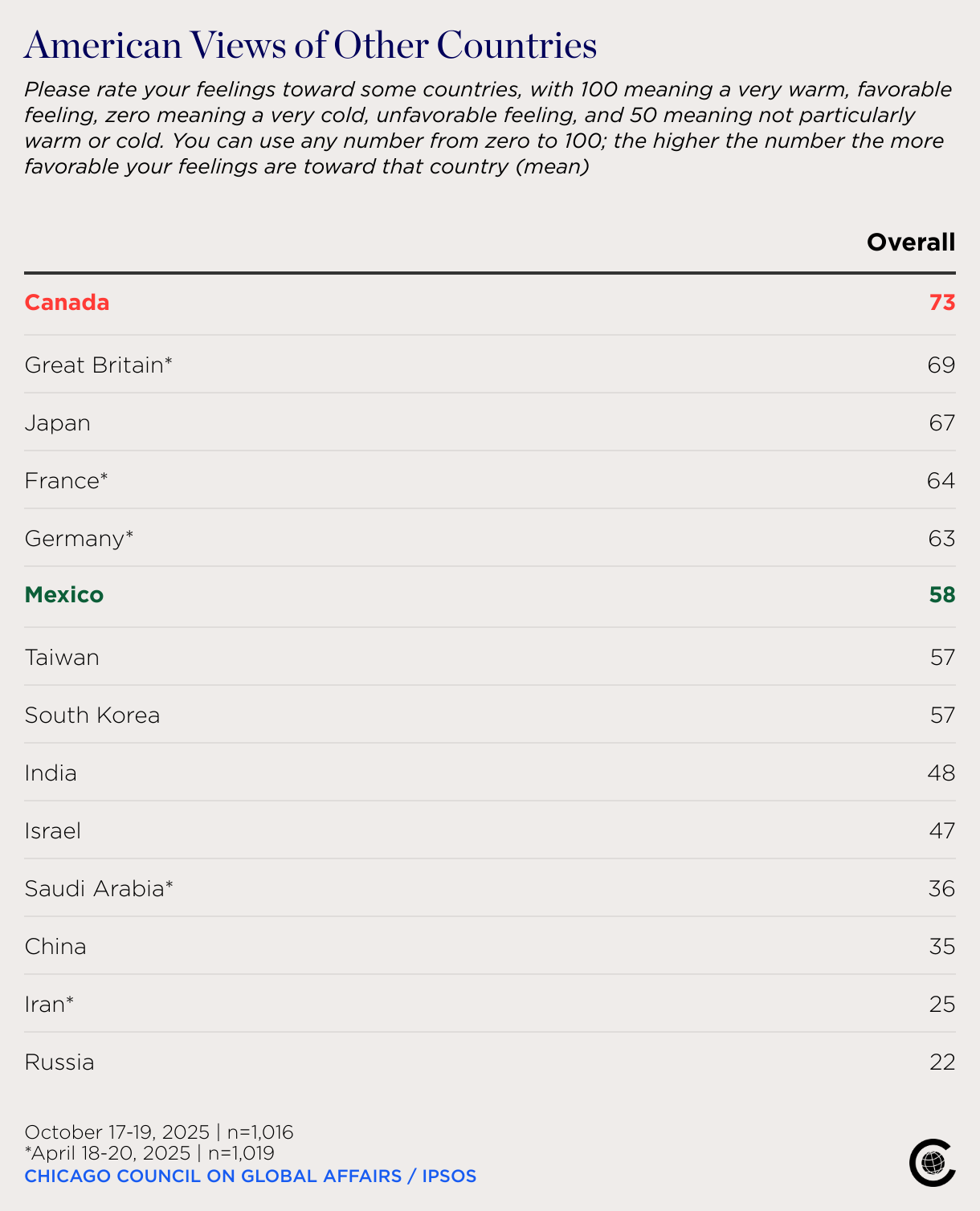This screenshot has width=980, height=1211.
Task: Click the France row label
Action: [66, 480]
